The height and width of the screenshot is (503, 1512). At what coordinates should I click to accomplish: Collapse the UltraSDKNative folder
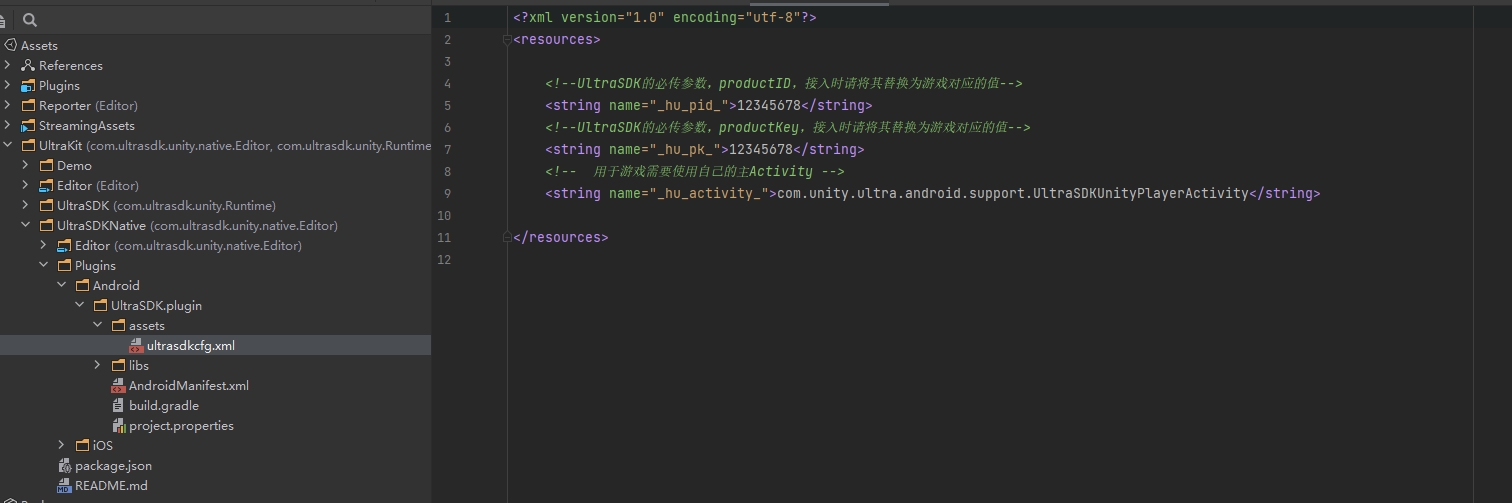pos(26,225)
